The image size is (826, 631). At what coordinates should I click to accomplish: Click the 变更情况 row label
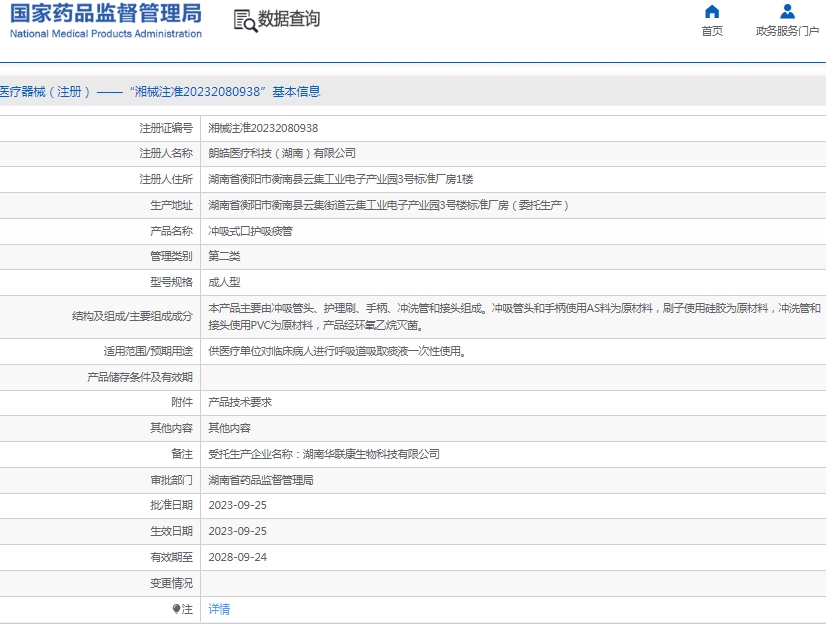(x=171, y=583)
